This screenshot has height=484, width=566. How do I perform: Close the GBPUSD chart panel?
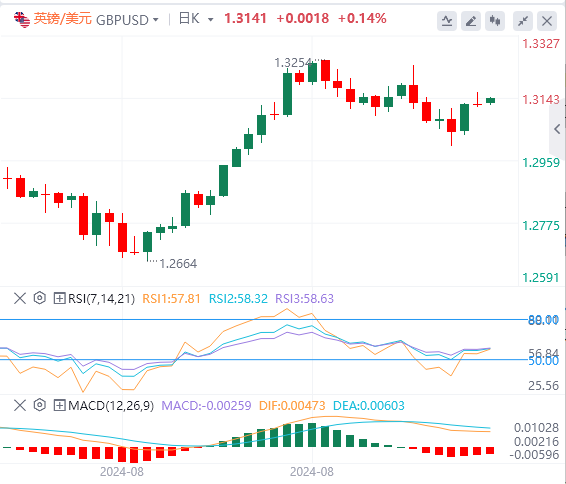pos(547,21)
